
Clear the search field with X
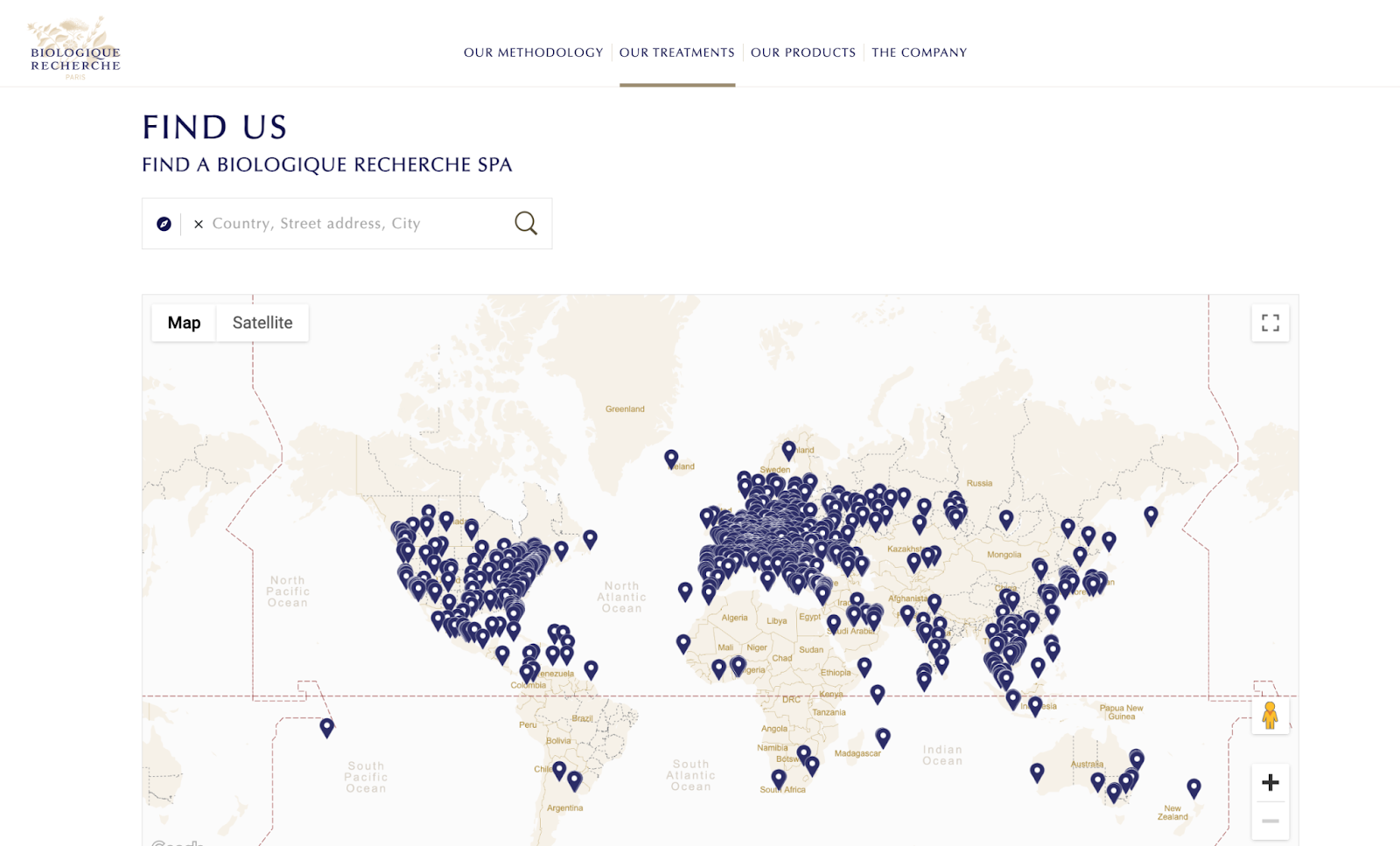(199, 224)
